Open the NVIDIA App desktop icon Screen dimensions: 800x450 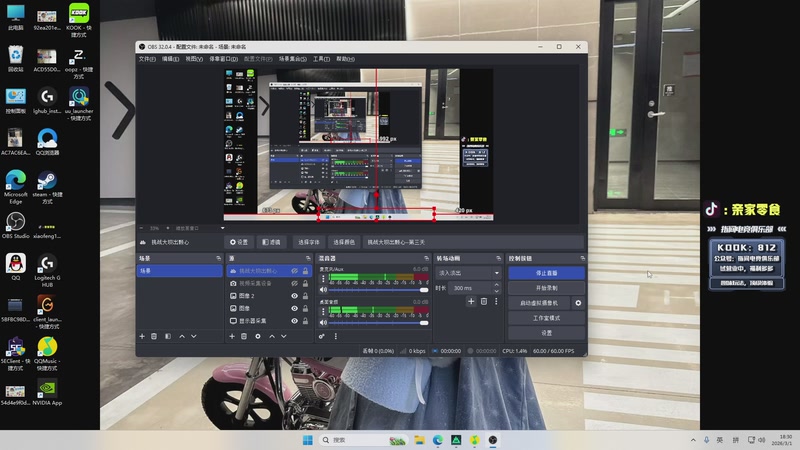[x=47, y=392]
